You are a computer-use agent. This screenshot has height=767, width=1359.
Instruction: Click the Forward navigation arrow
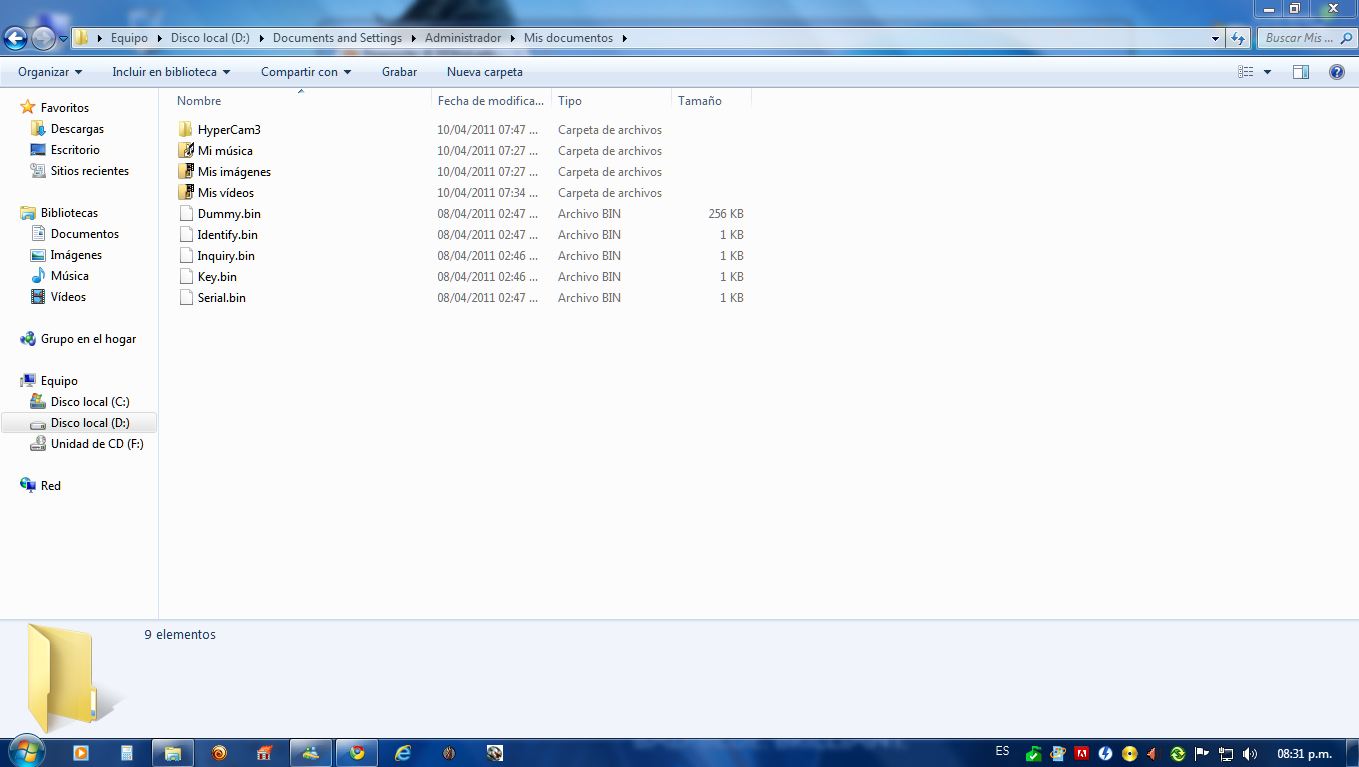pyautogui.click(x=43, y=39)
